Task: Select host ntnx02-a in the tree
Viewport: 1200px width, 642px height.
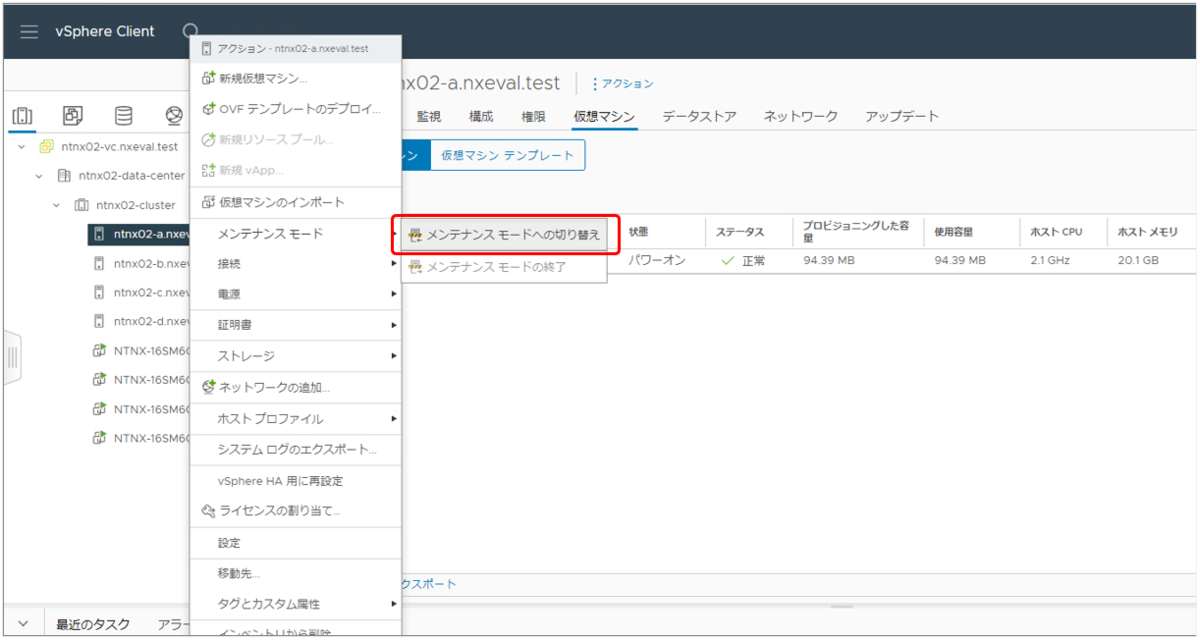Action: pyautogui.click(x=138, y=235)
